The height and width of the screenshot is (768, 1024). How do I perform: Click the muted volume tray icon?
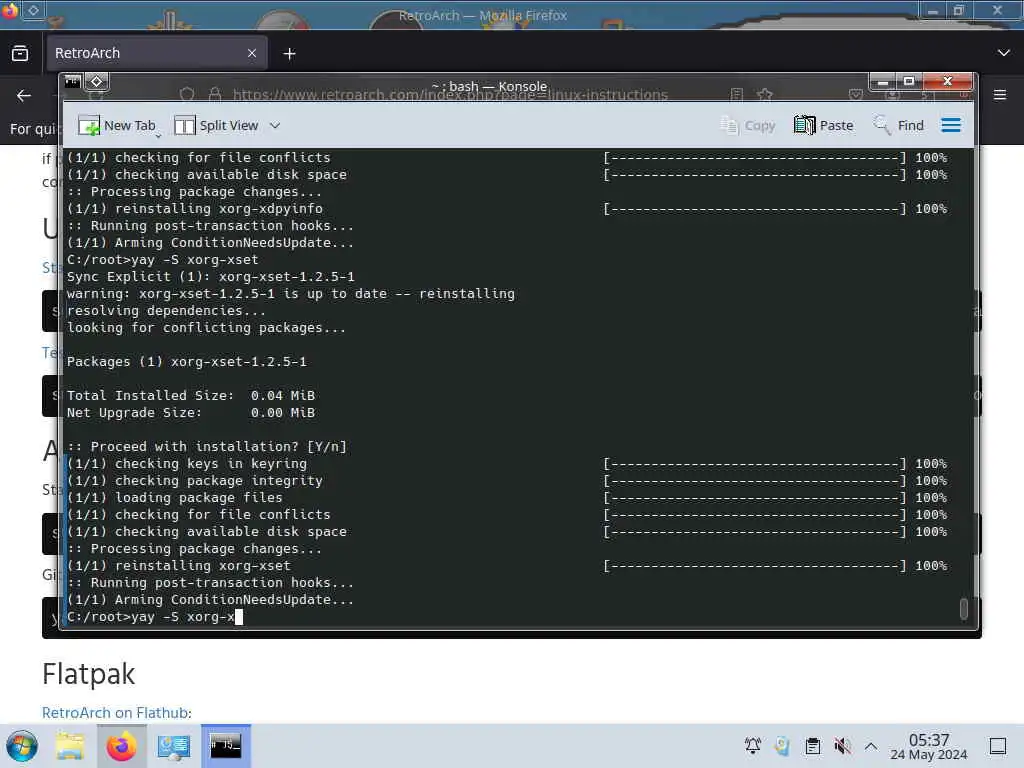pos(842,746)
